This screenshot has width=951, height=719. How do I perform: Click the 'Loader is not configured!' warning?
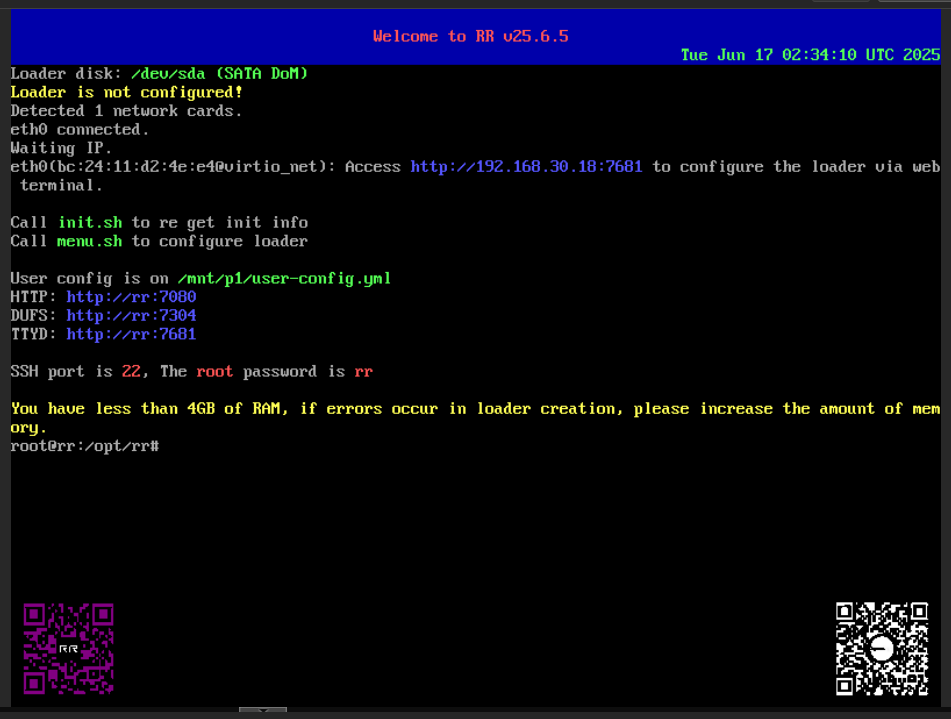coord(127,92)
